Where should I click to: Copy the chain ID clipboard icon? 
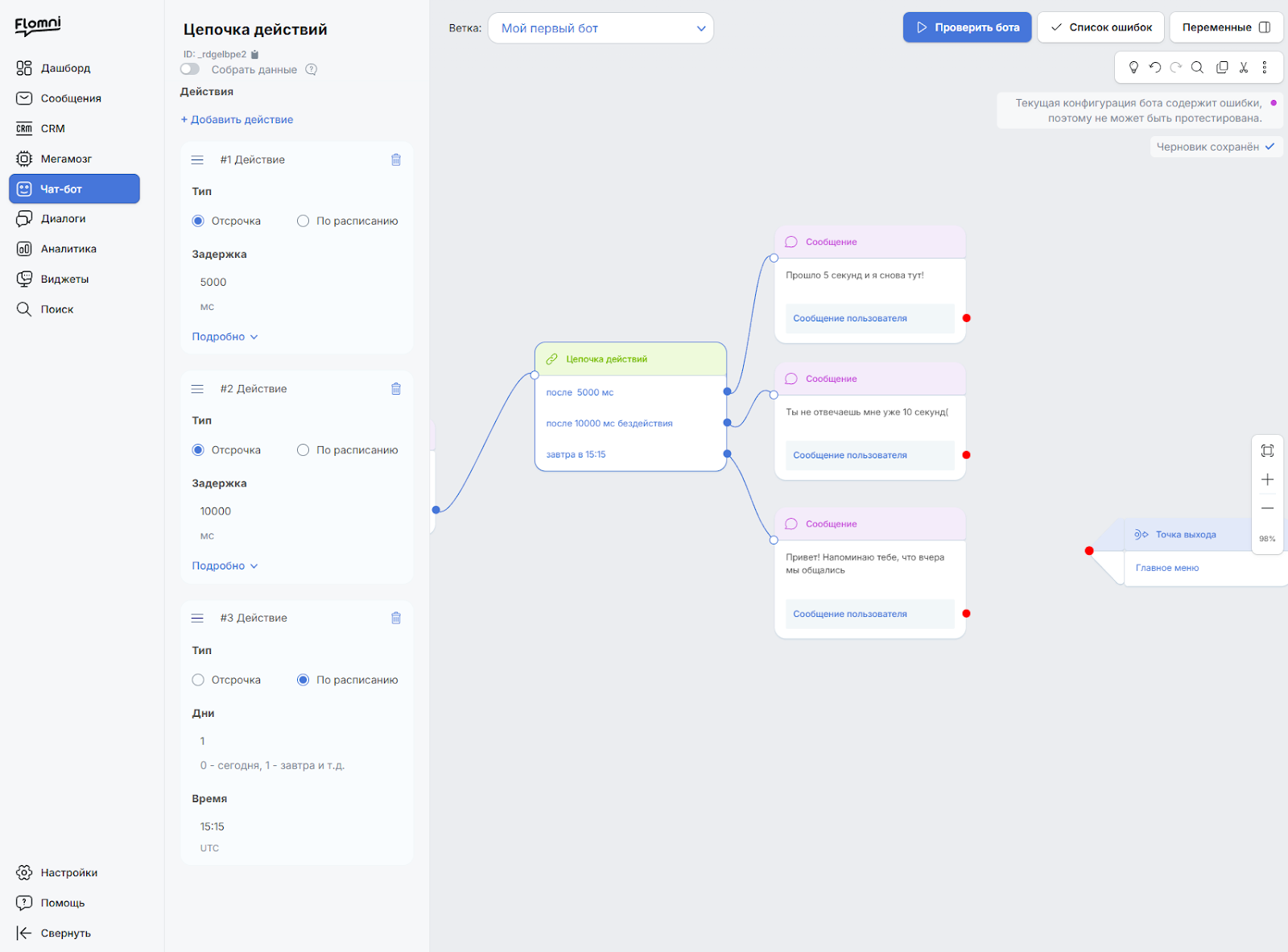[x=255, y=55]
